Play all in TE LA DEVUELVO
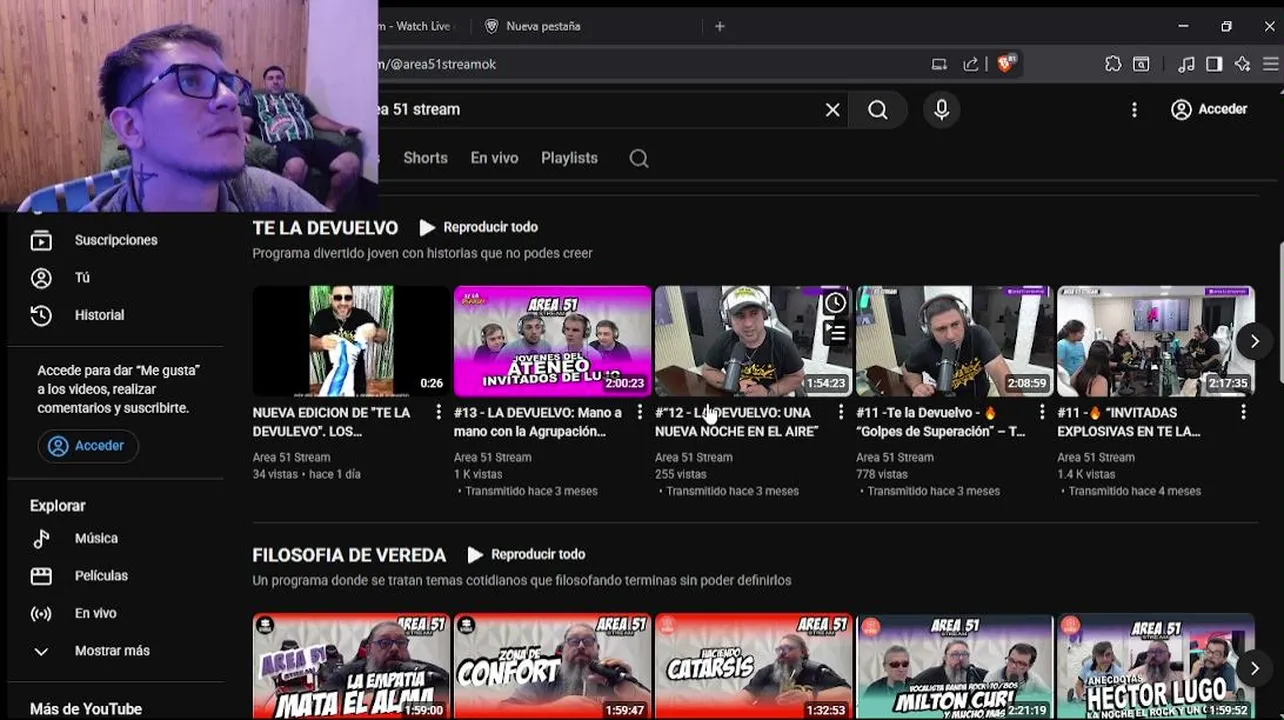The image size is (1284, 720). pos(479,227)
